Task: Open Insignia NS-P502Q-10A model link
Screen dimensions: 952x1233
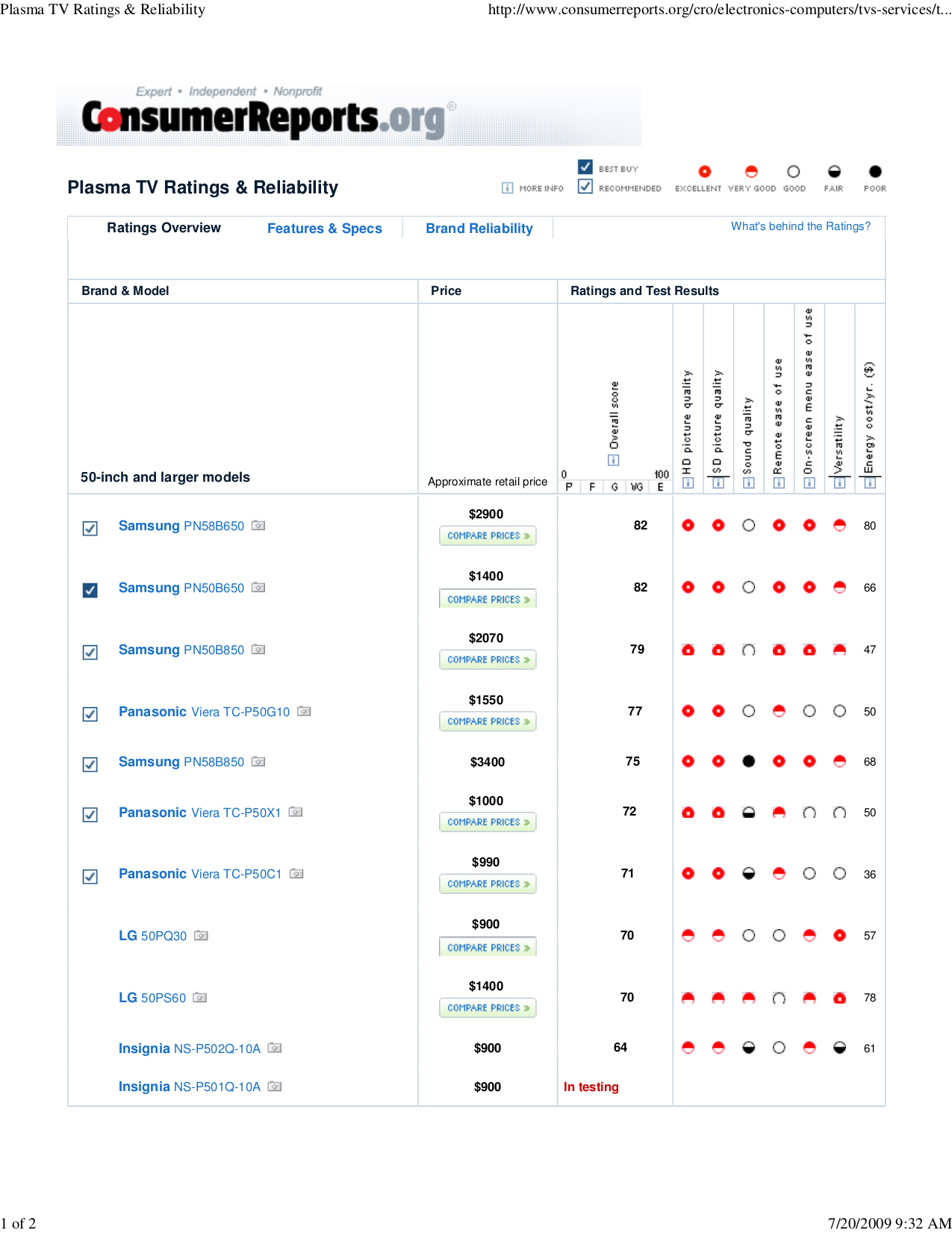Action: point(190,1049)
